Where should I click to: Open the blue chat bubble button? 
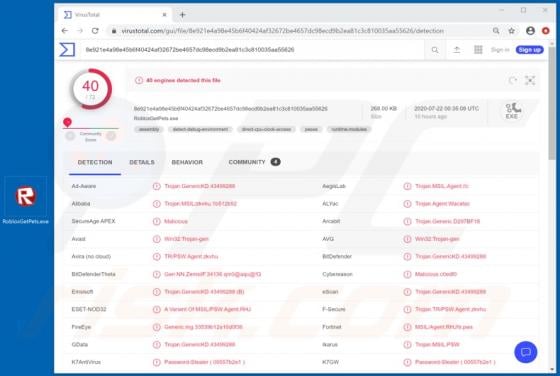coord(525,352)
